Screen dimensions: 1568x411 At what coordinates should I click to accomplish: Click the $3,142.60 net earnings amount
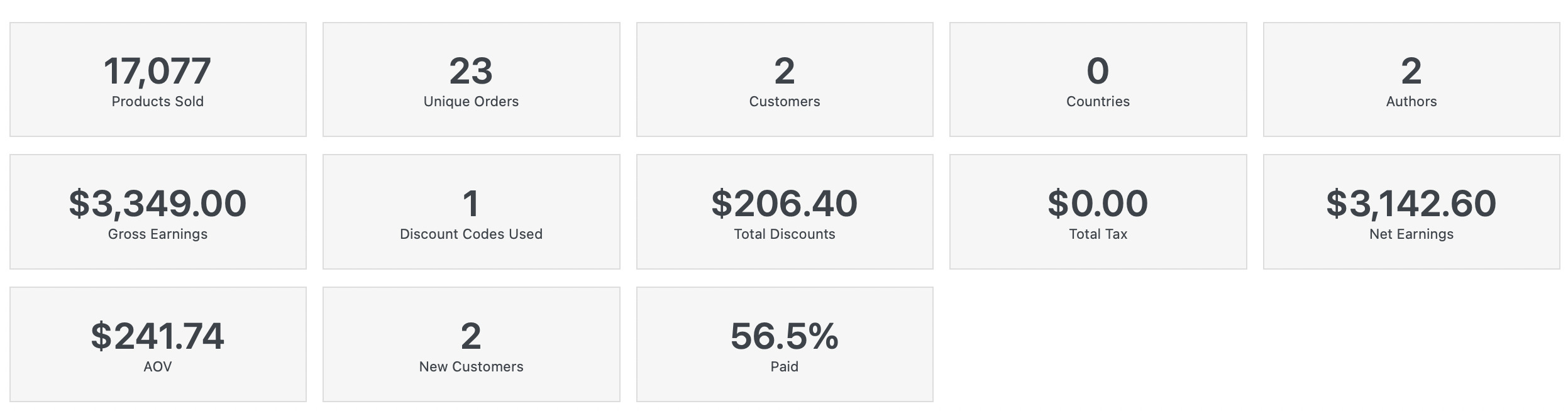pyautogui.click(x=1411, y=204)
